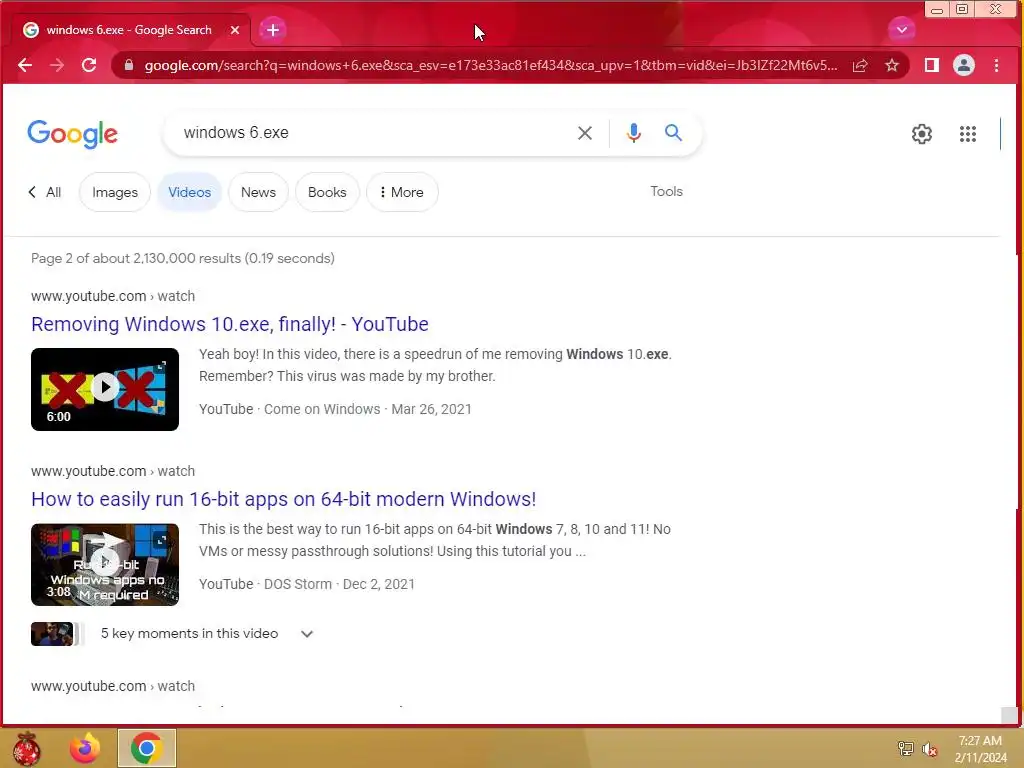Screen dimensions: 1024x768
Task: Go to the Google homepage via logo
Action: (x=72, y=134)
